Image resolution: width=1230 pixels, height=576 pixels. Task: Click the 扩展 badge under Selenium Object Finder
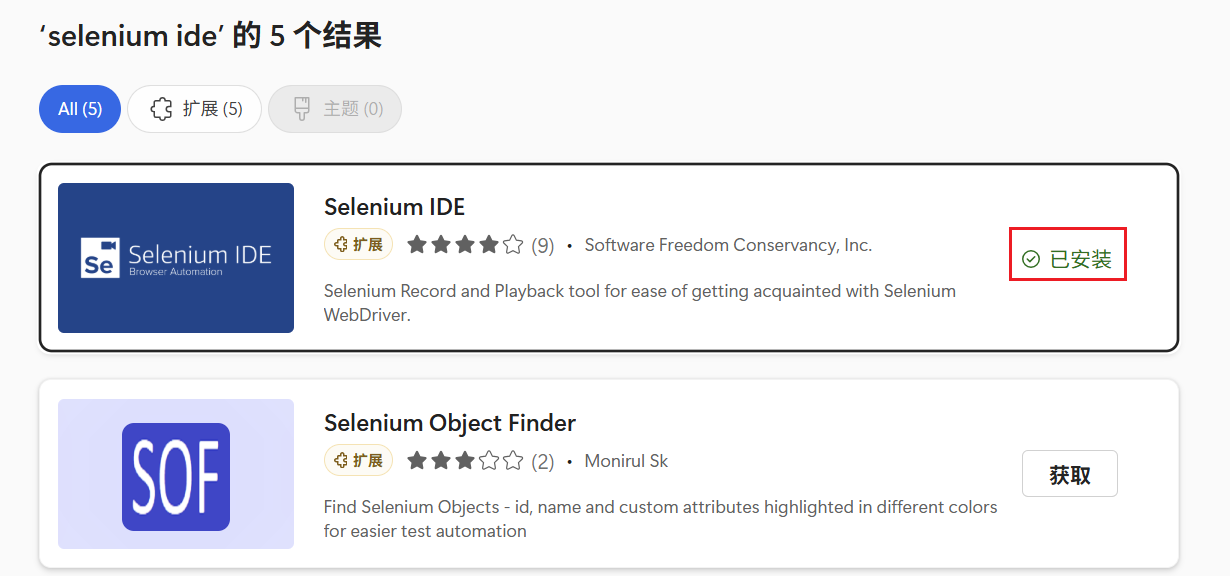pyautogui.click(x=358, y=461)
